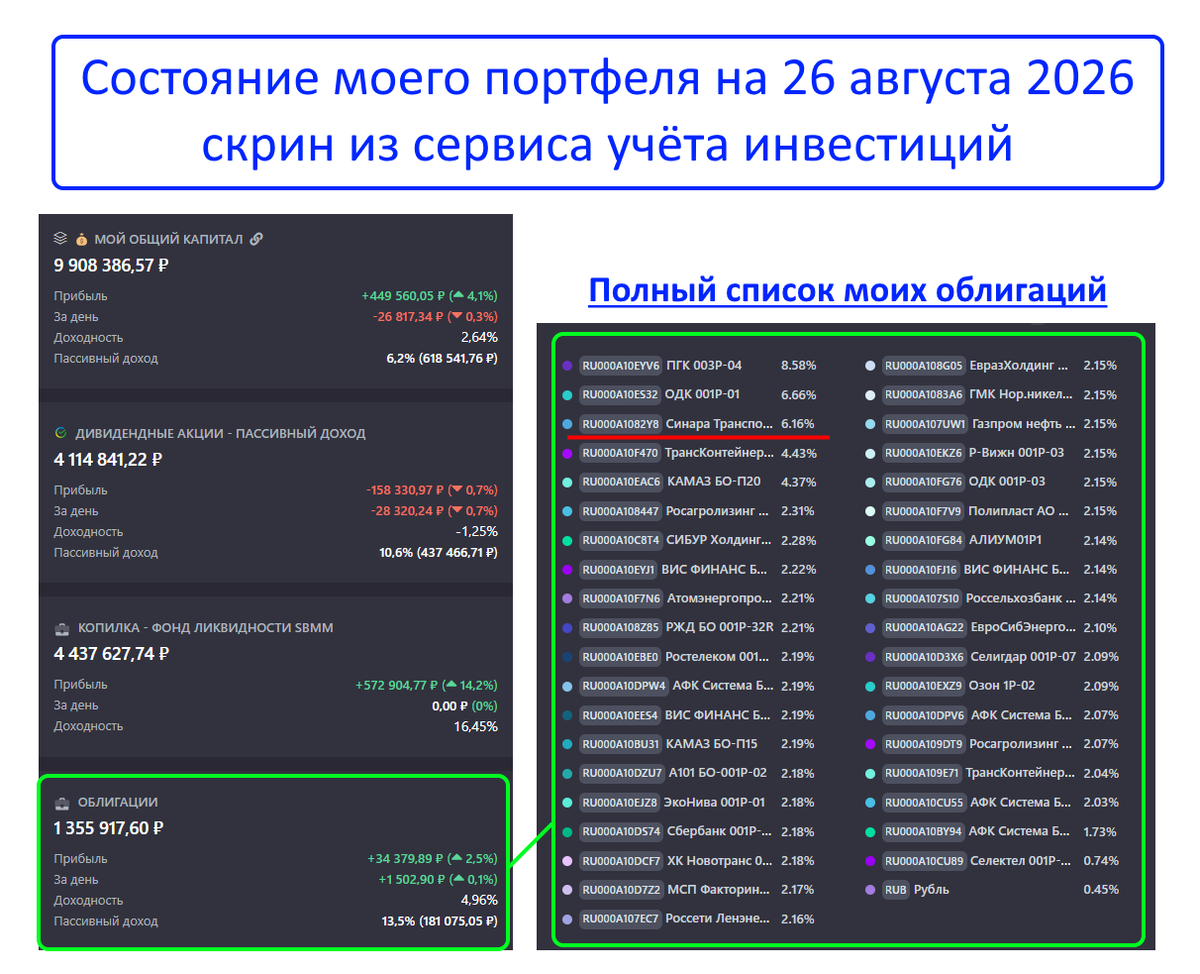
Task: Click the money bag icon in capital header
Action: (x=82, y=239)
